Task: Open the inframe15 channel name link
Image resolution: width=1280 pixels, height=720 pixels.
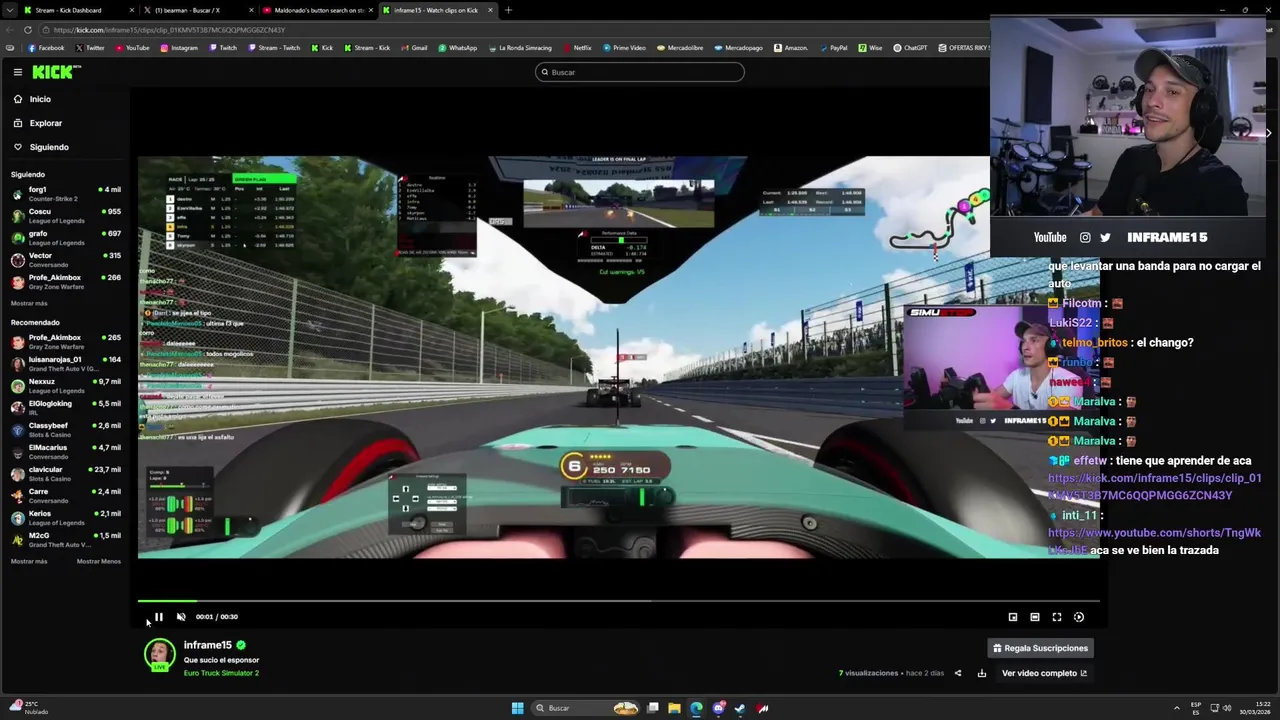Action: 207,645
